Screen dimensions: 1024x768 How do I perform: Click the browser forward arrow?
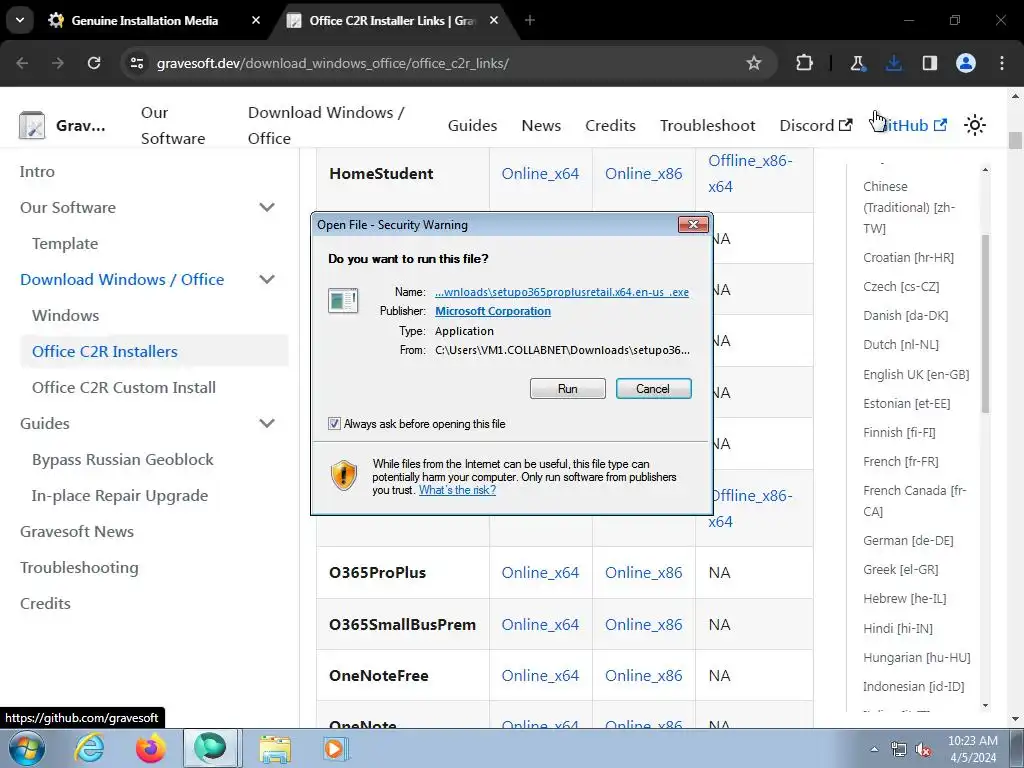click(x=58, y=63)
